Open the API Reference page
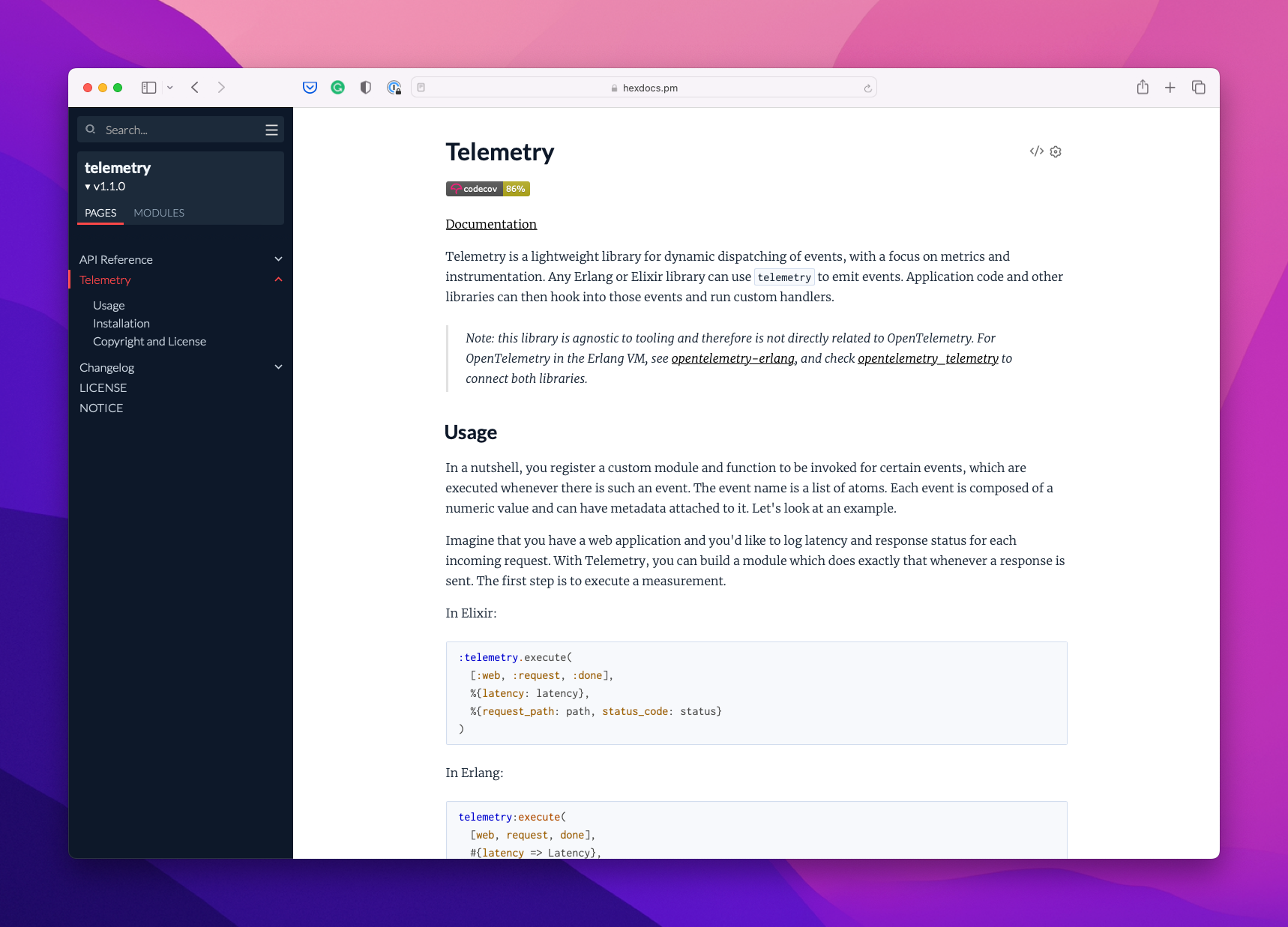 pyautogui.click(x=116, y=259)
